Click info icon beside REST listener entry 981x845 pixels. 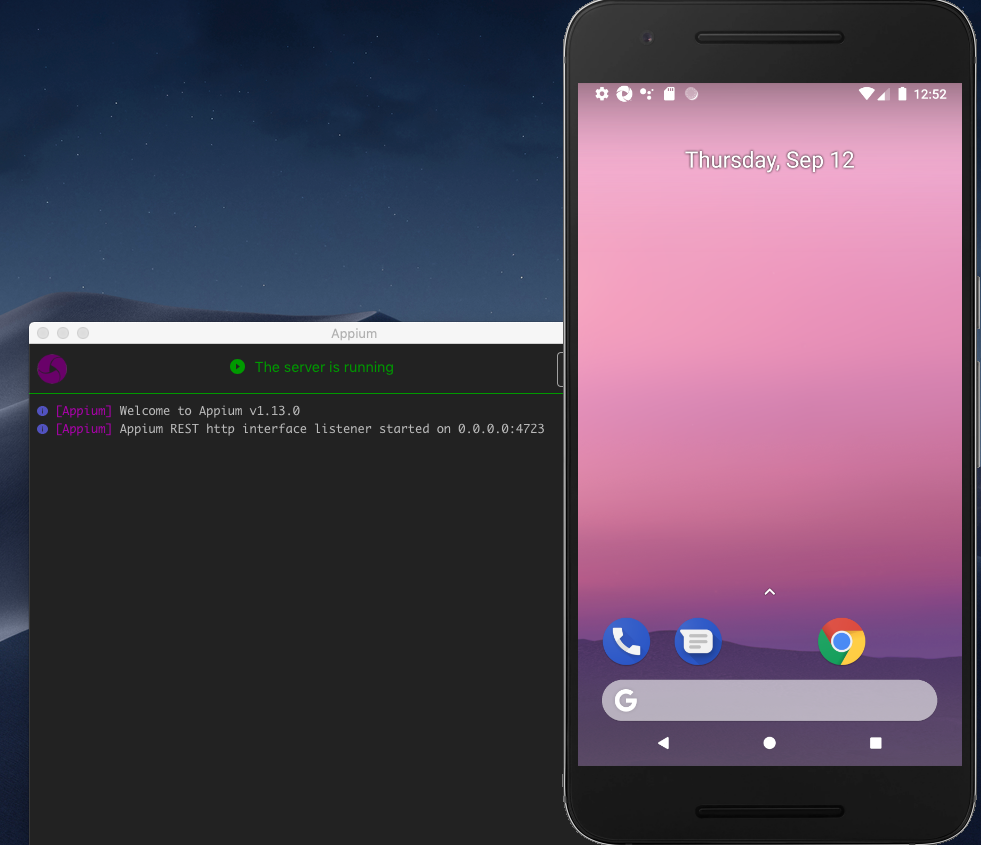tap(43, 429)
